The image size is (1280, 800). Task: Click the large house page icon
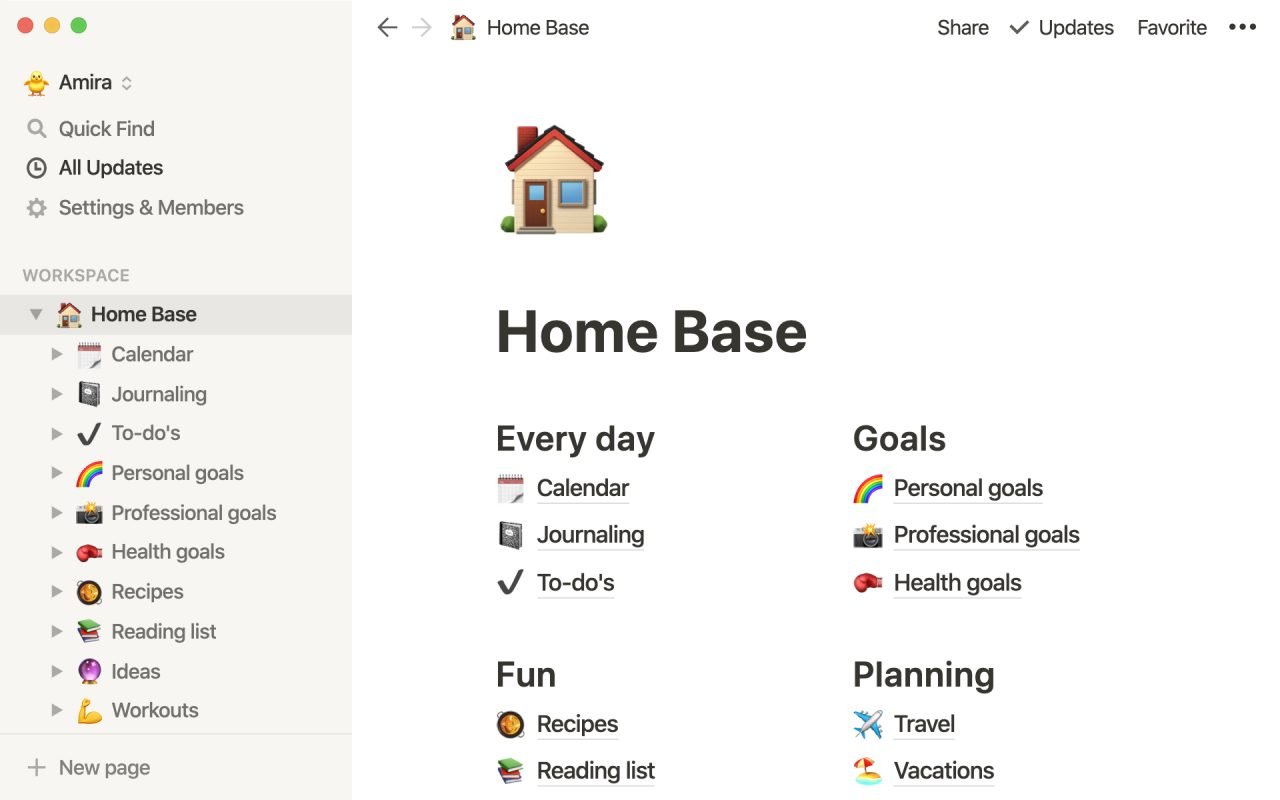click(553, 180)
